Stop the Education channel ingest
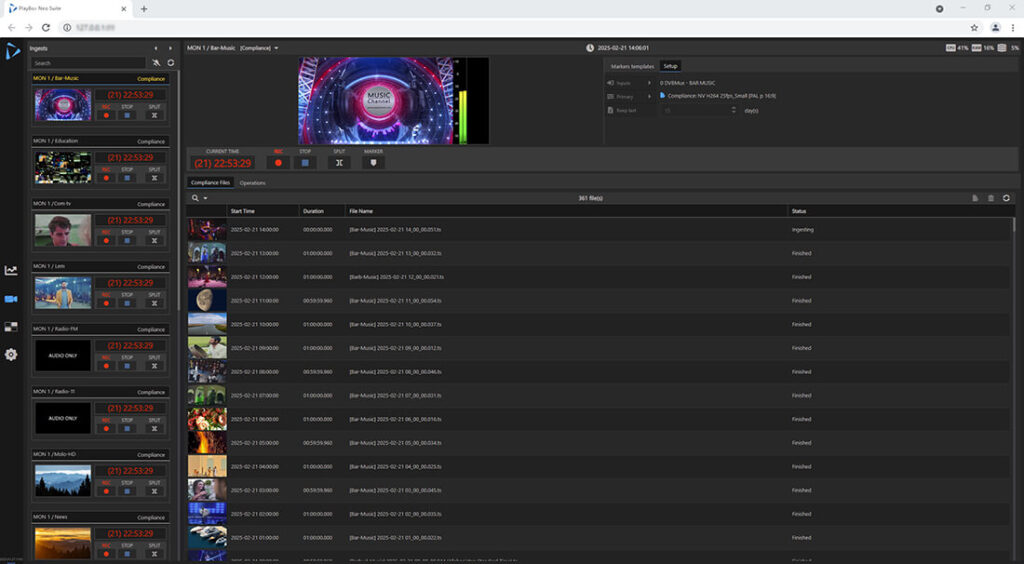Screen dimensions: 1024x564 point(127,177)
